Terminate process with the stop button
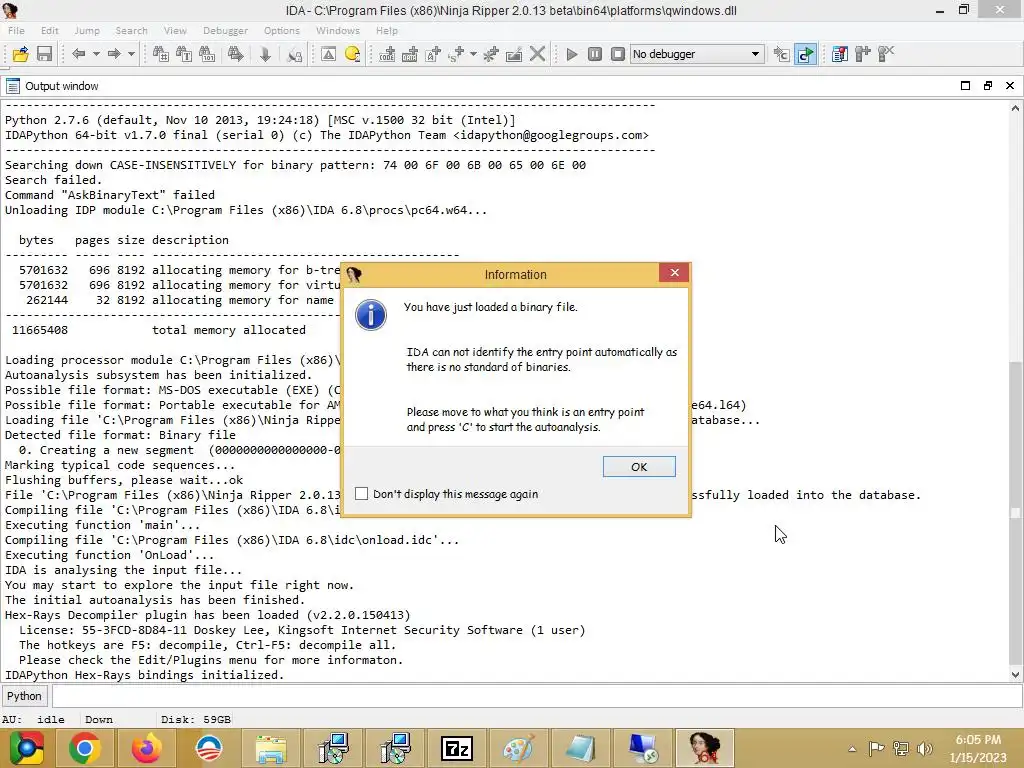Image resolution: width=1024 pixels, height=768 pixels. [618, 54]
